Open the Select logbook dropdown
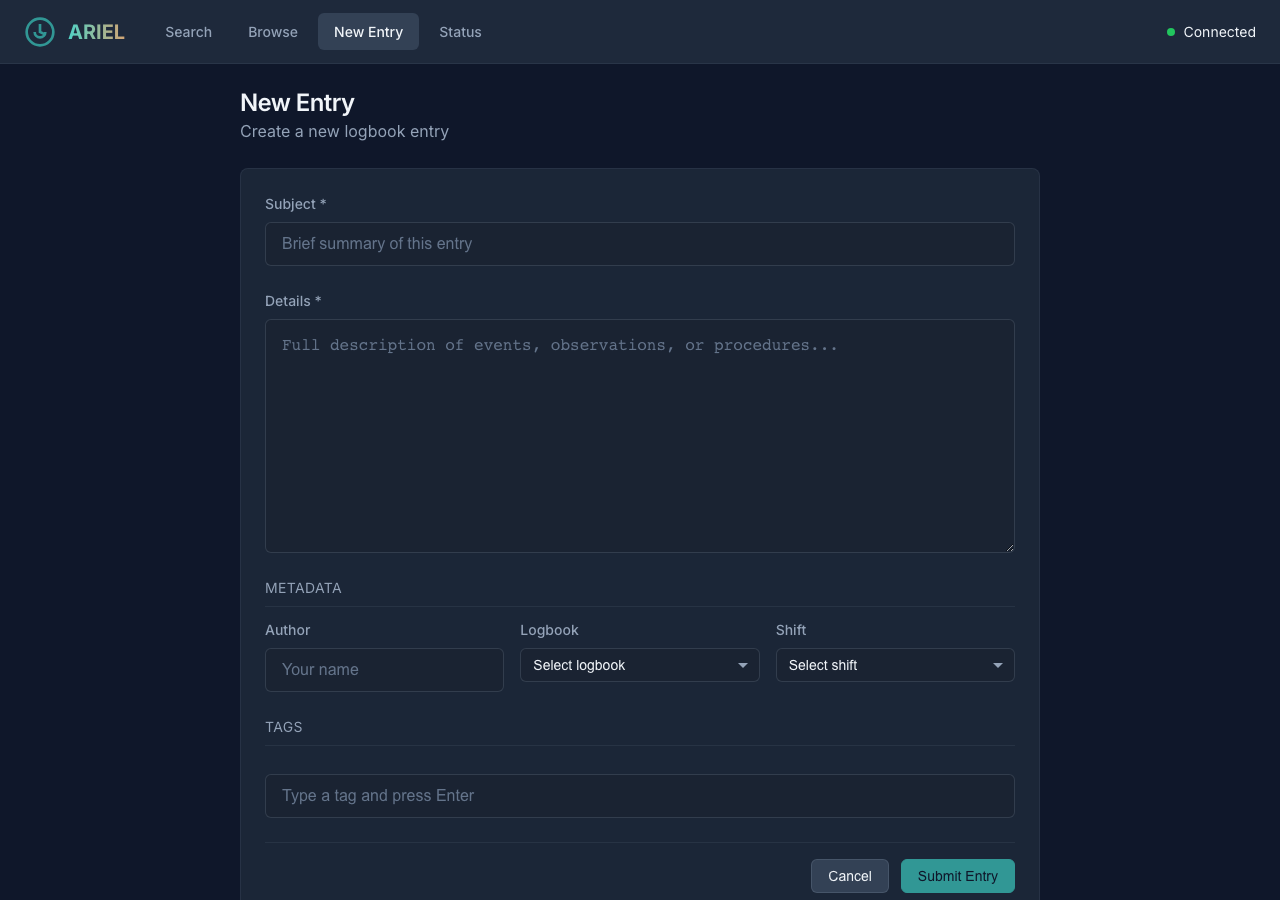Image resolution: width=1280 pixels, height=900 pixels. pos(640,665)
